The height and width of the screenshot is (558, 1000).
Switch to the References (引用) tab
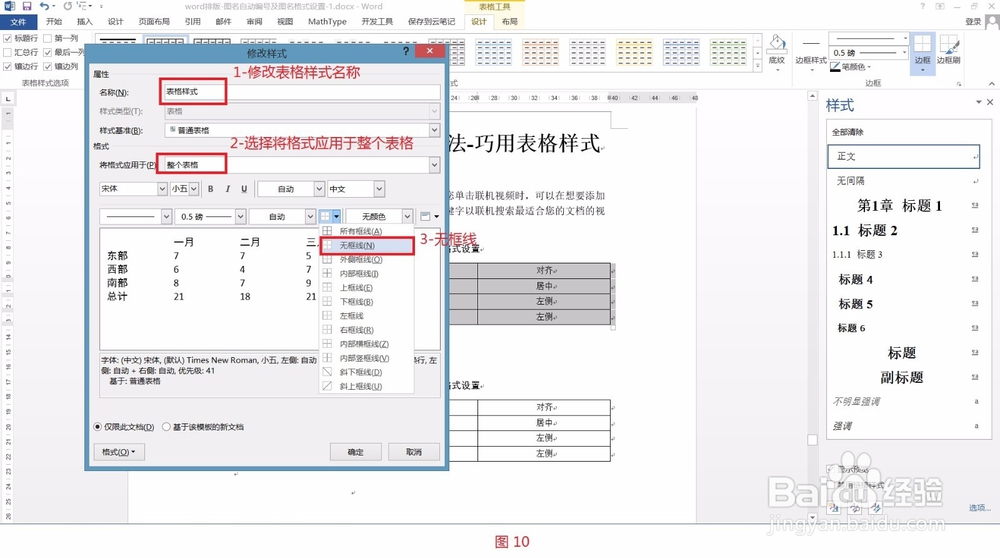click(193, 22)
